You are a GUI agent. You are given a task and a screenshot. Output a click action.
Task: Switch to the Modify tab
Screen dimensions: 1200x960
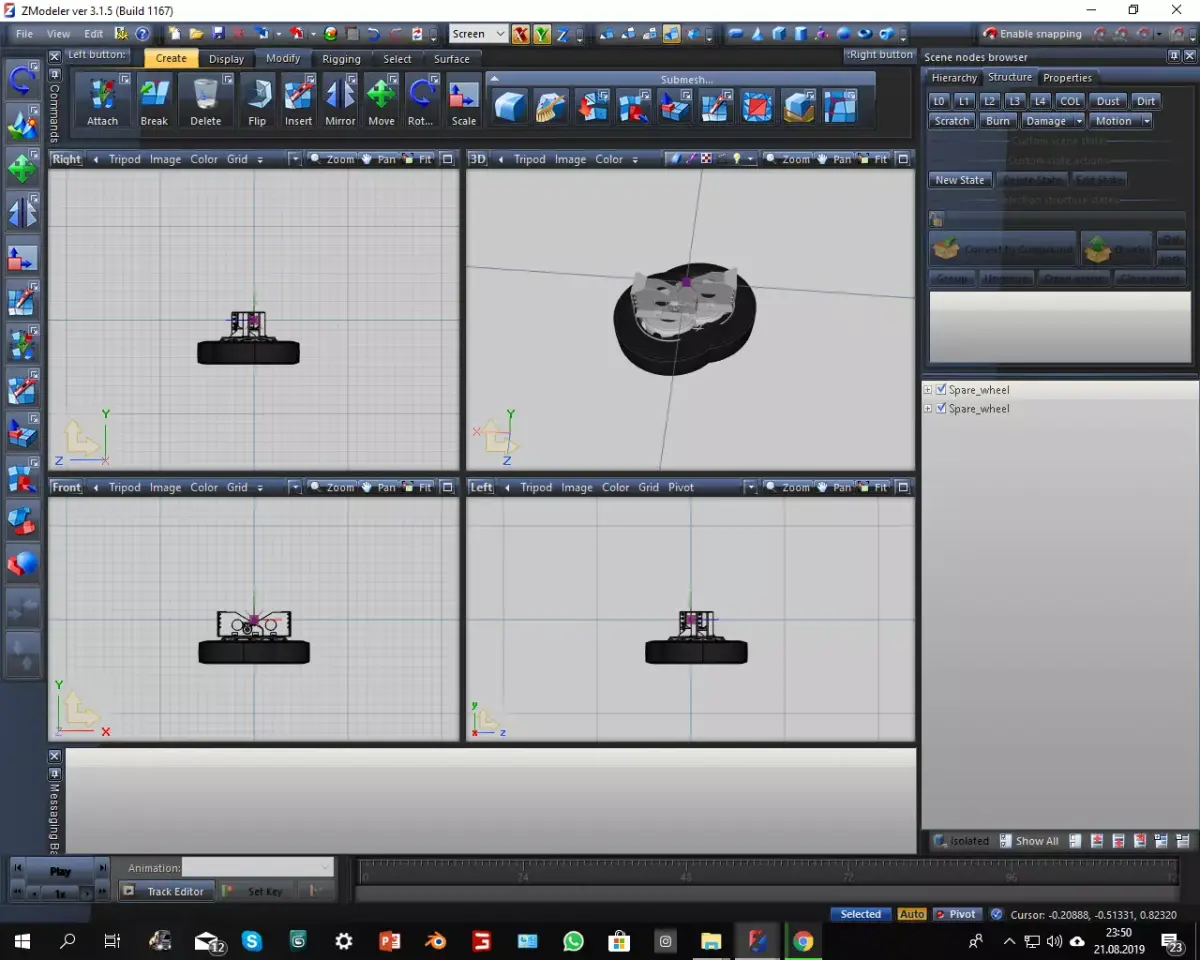pyautogui.click(x=283, y=58)
